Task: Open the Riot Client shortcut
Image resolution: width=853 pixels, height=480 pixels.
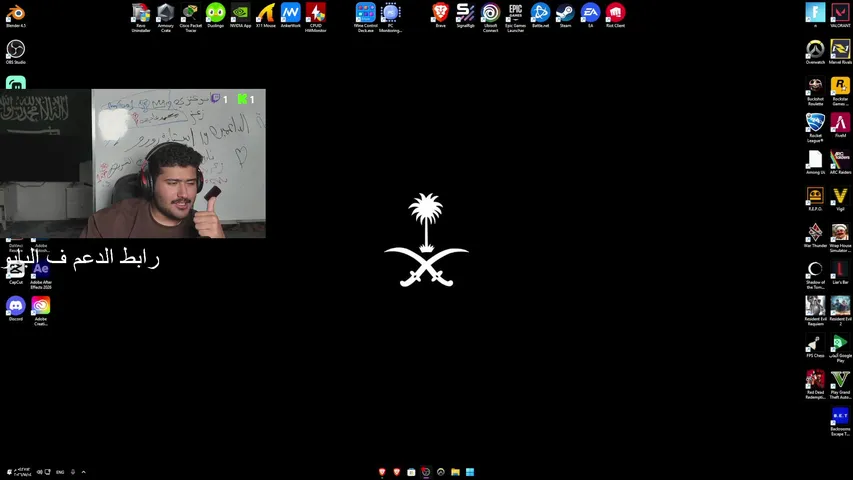Action: [x=615, y=15]
